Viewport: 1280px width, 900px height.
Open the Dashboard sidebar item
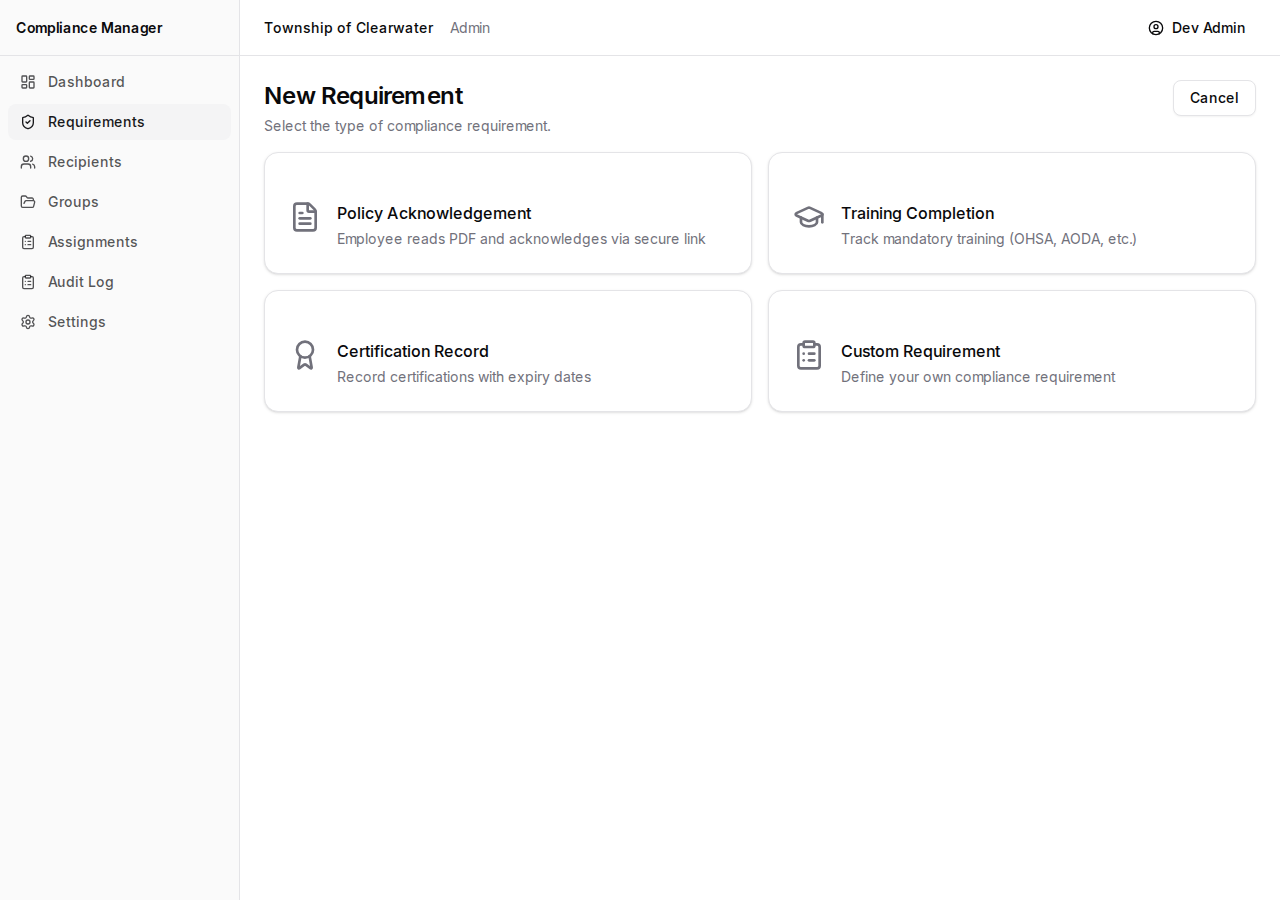coord(119,82)
